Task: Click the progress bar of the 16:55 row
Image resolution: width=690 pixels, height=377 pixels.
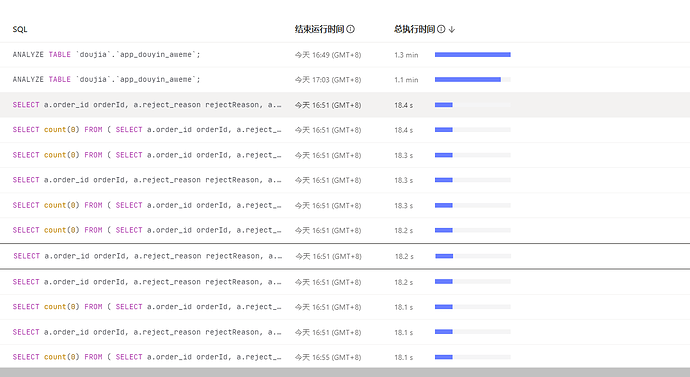Action: pos(473,357)
